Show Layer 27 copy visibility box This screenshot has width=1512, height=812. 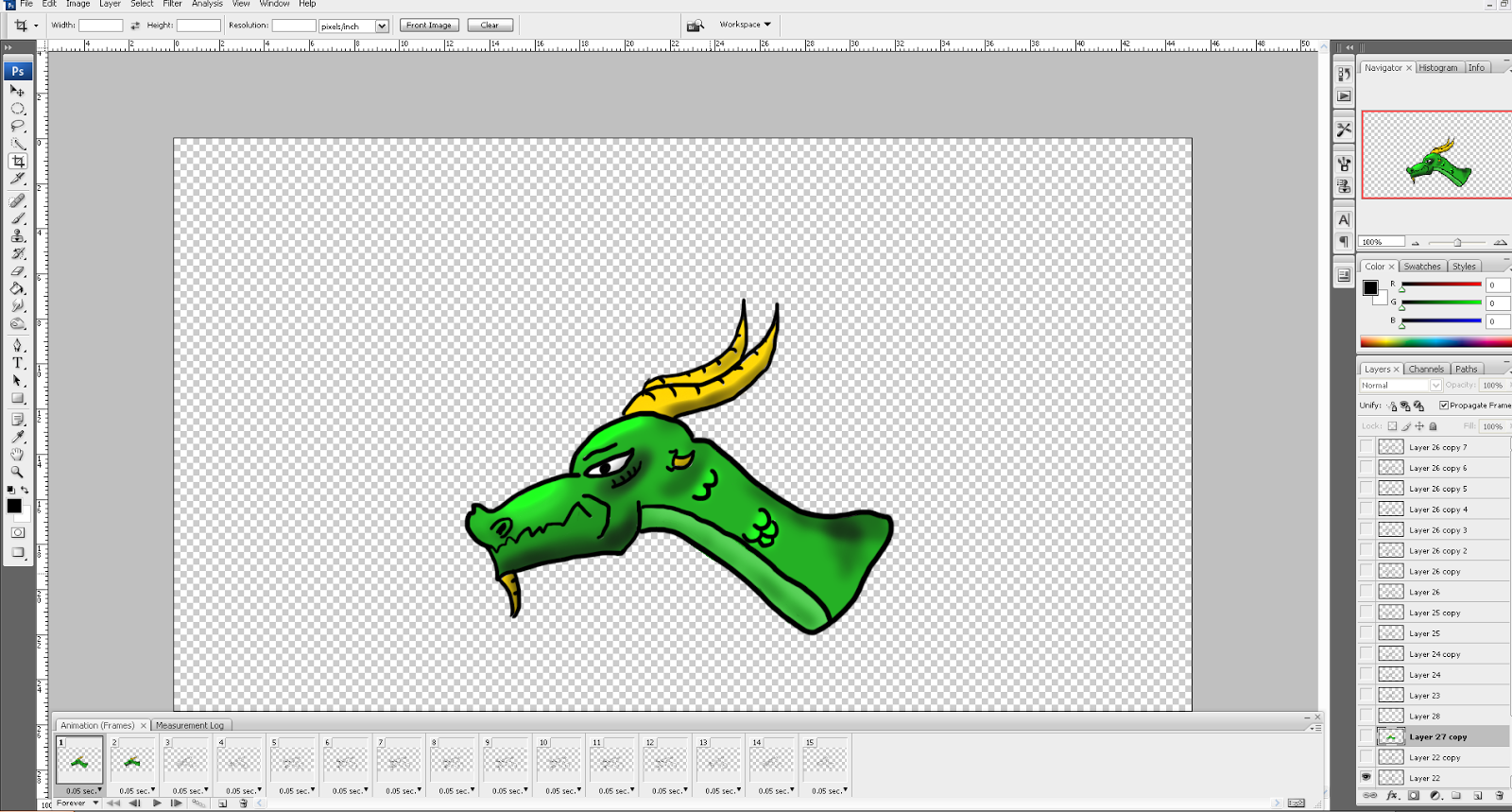point(1366,735)
